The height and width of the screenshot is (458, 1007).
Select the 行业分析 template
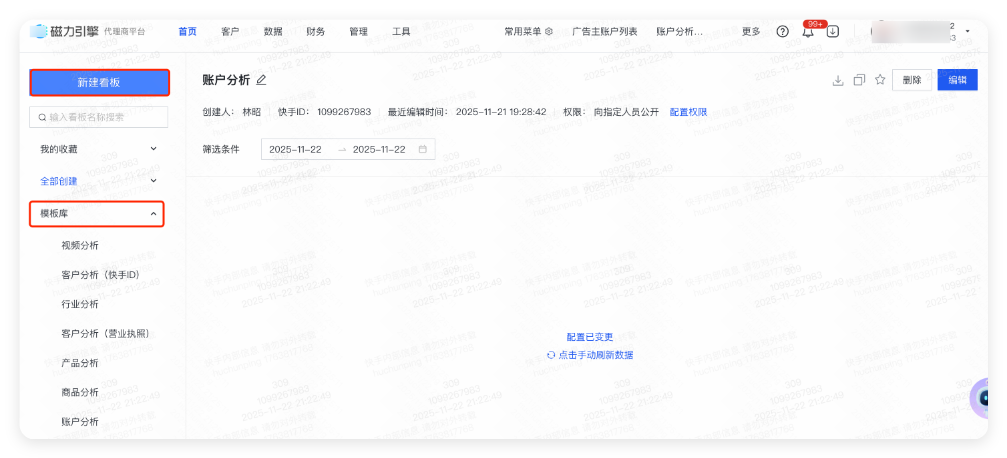(80, 304)
